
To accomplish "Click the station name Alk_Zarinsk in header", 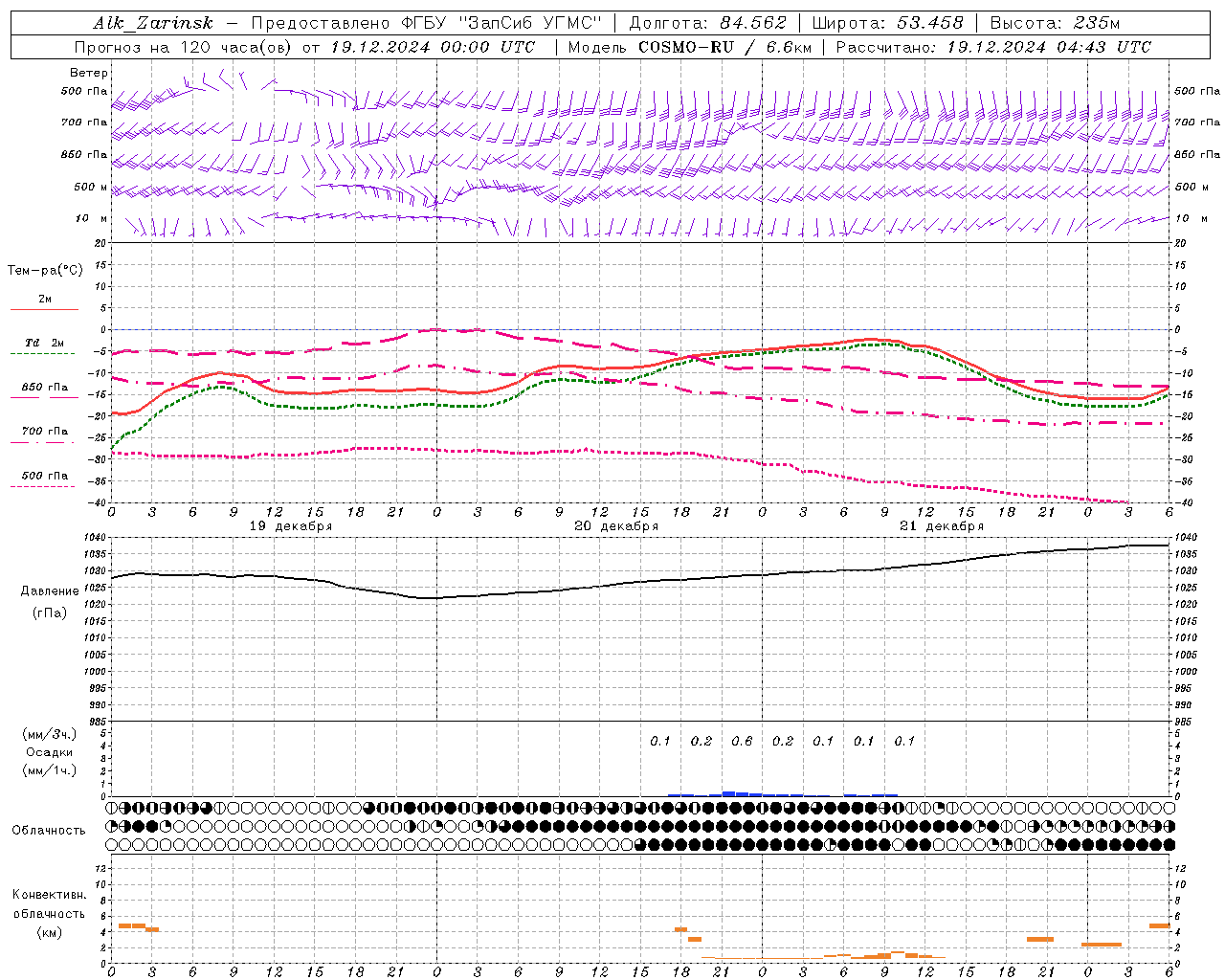I will (152, 23).
